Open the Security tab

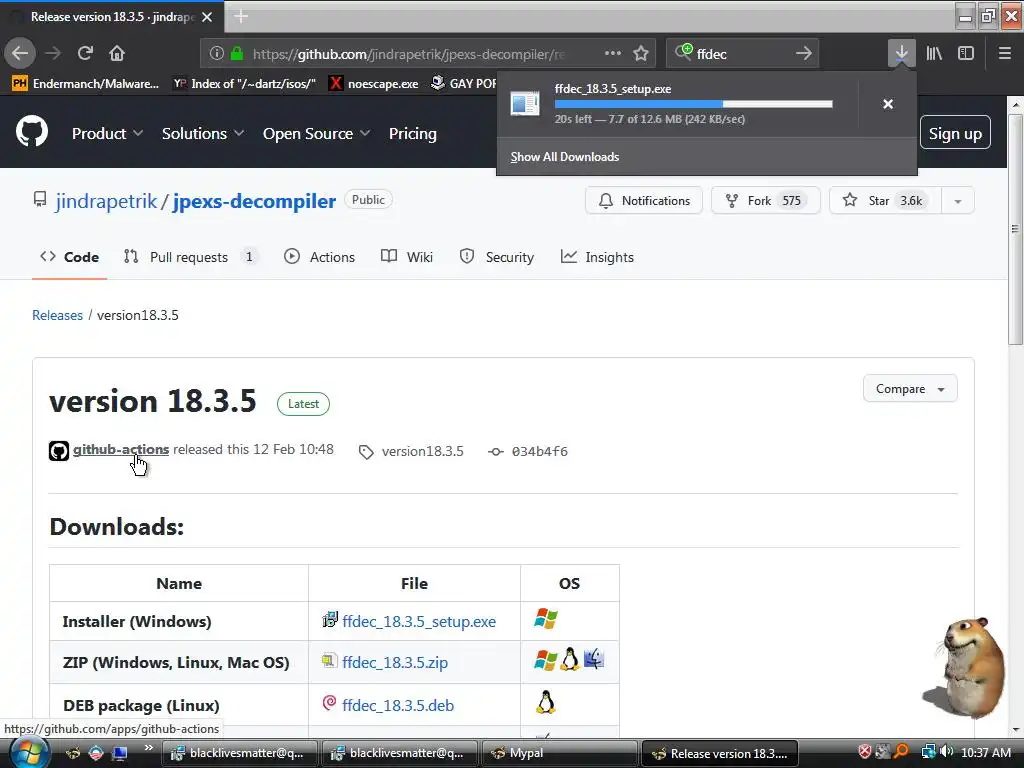(497, 257)
